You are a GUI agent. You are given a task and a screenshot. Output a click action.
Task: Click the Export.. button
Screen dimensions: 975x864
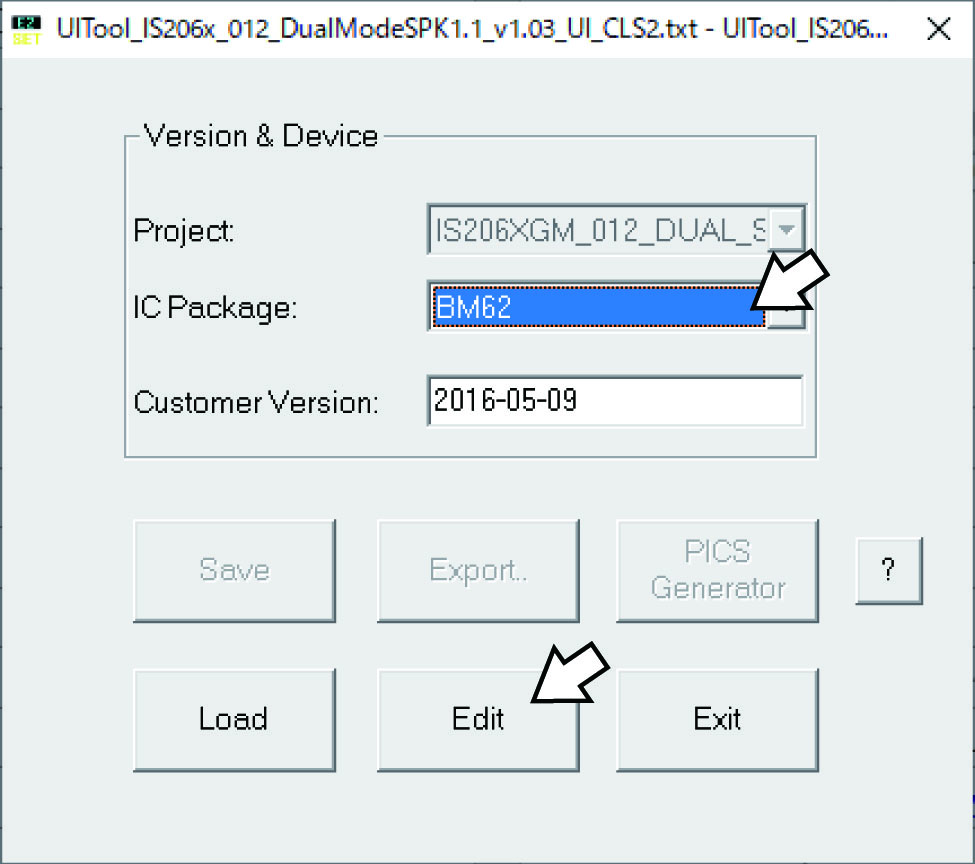pos(478,570)
